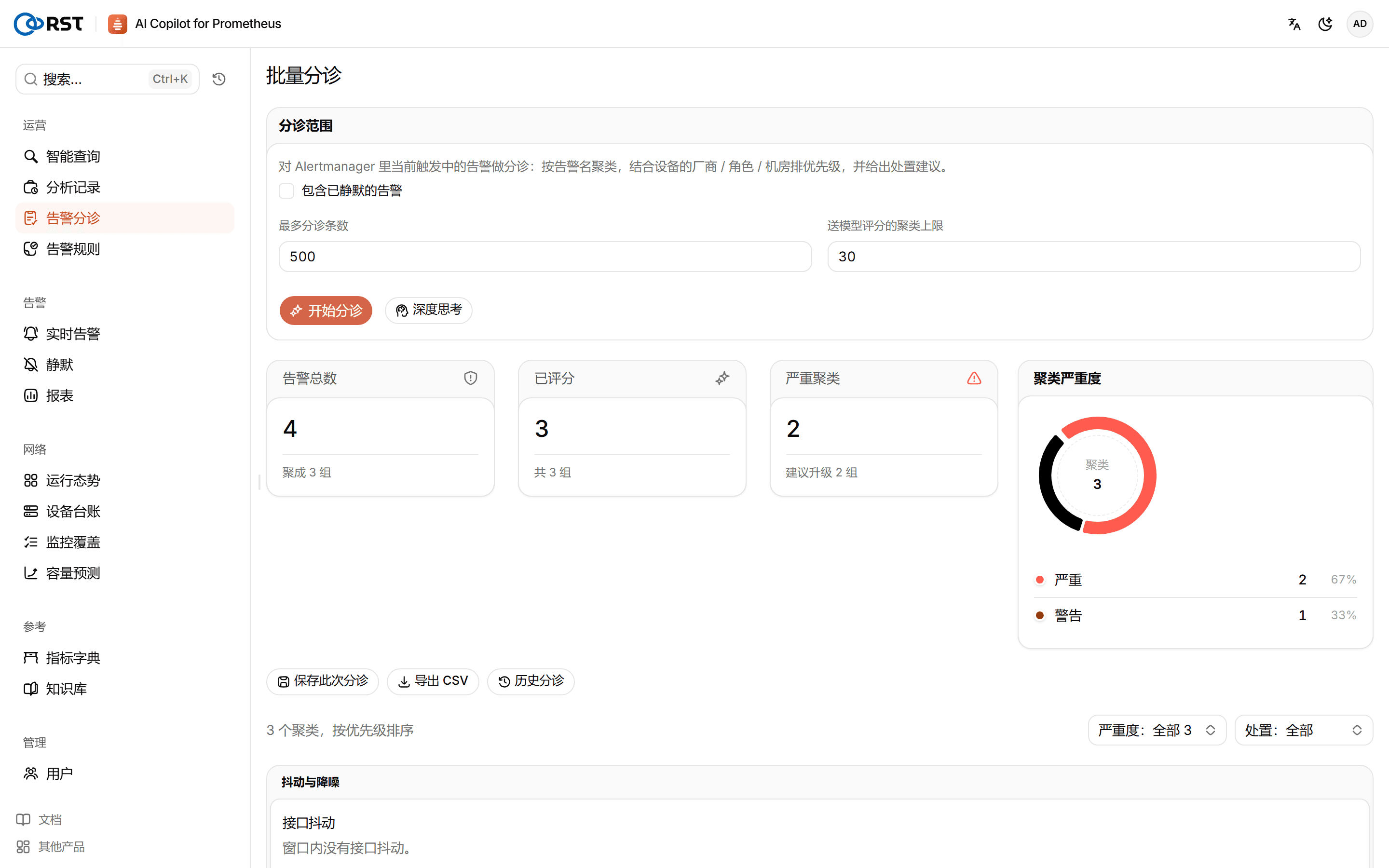1389x868 pixels.
Task: Click sparkle icon on 已评分 card
Action: 722,379
